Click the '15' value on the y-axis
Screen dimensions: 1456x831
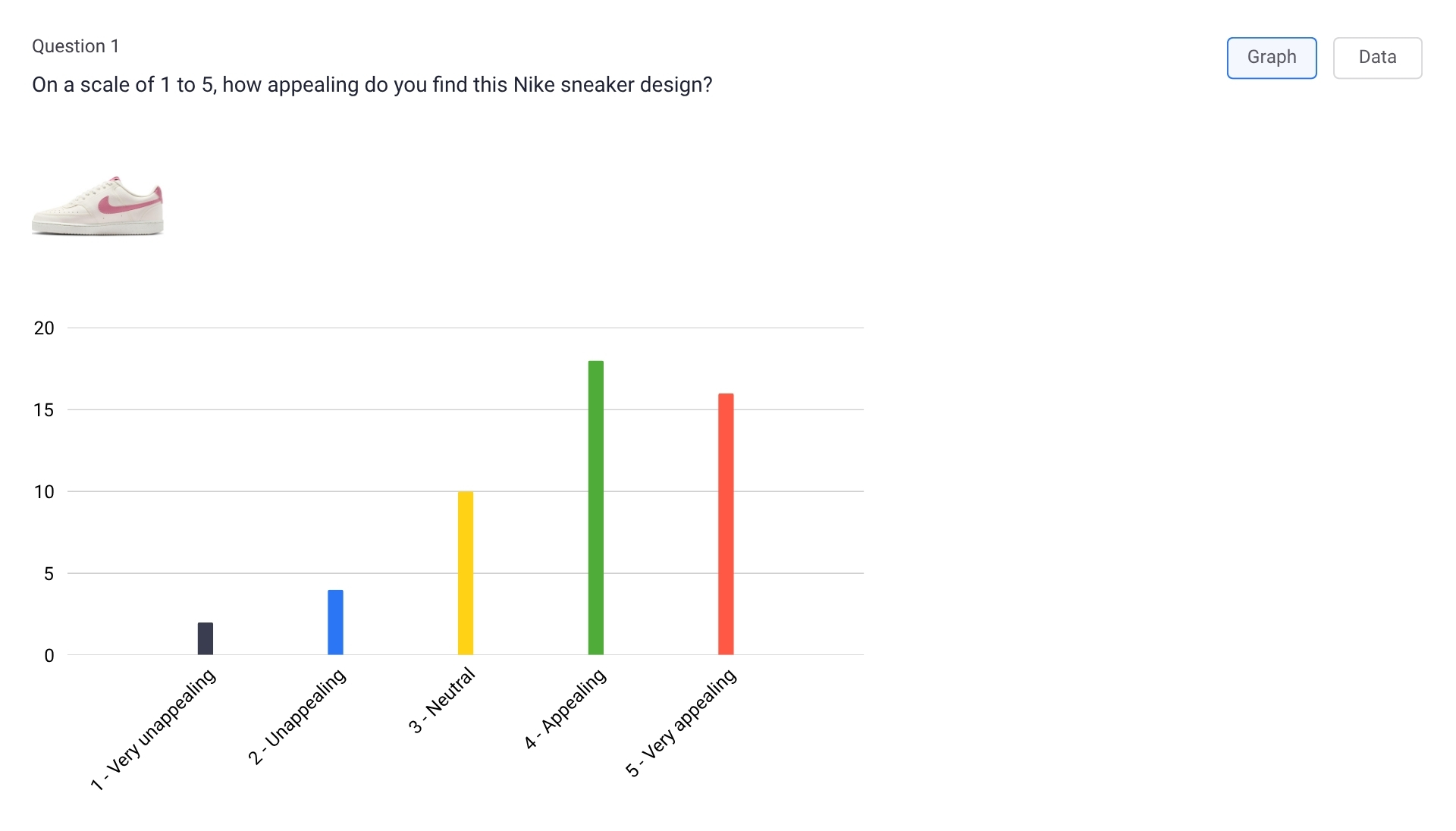[45, 409]
